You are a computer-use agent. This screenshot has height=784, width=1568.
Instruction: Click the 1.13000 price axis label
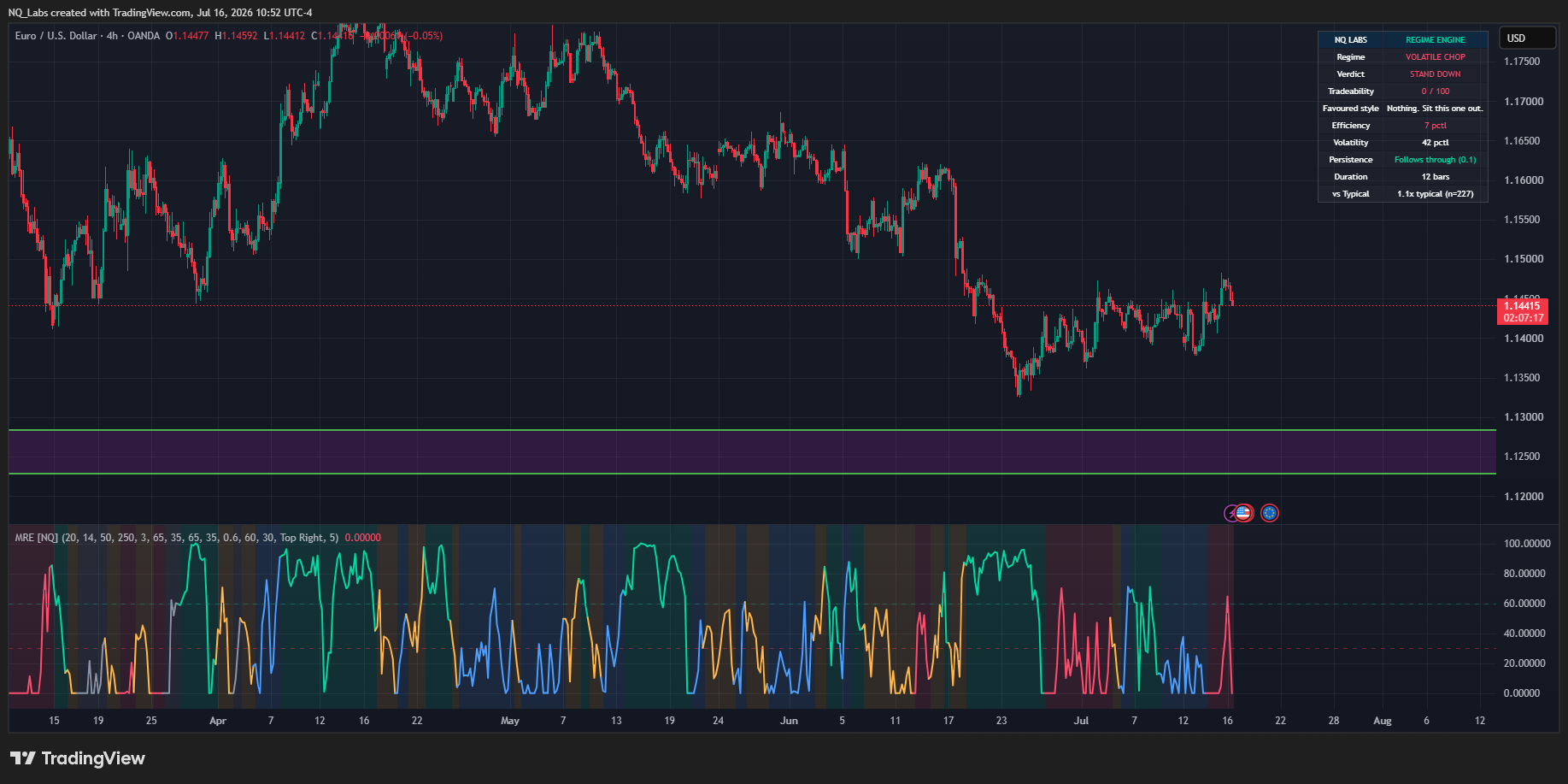click(1524, 417)
